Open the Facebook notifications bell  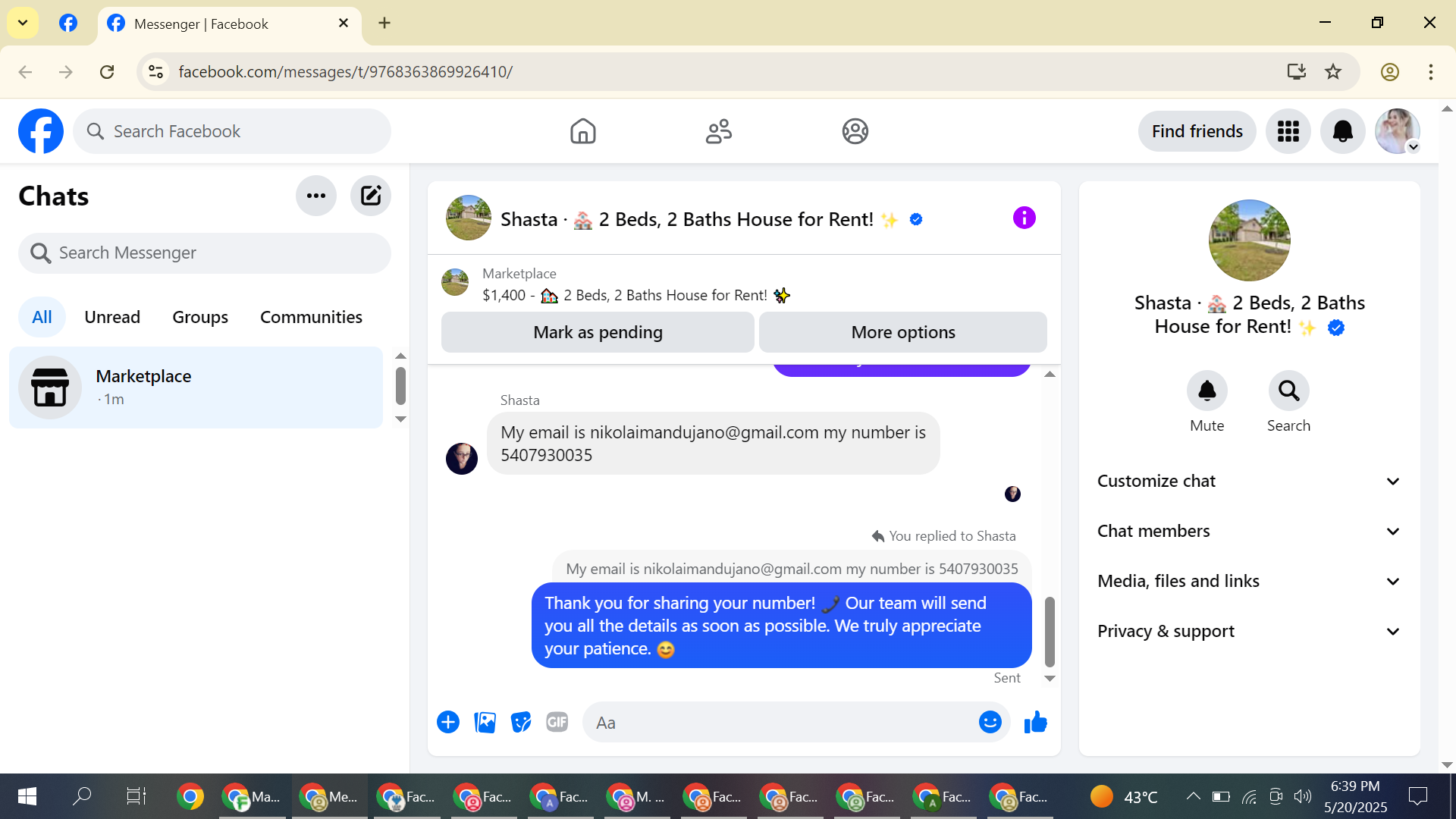[1342, 131]
